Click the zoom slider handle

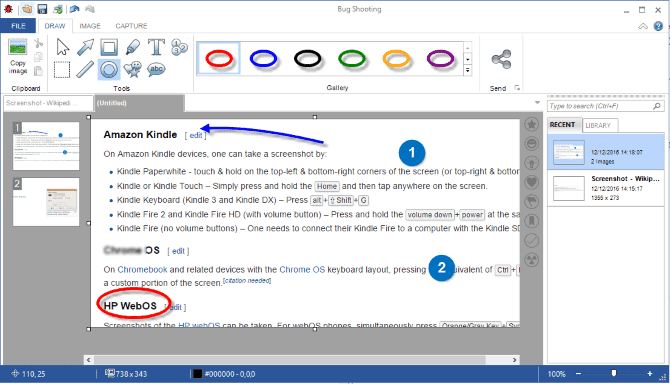(614, 373)
